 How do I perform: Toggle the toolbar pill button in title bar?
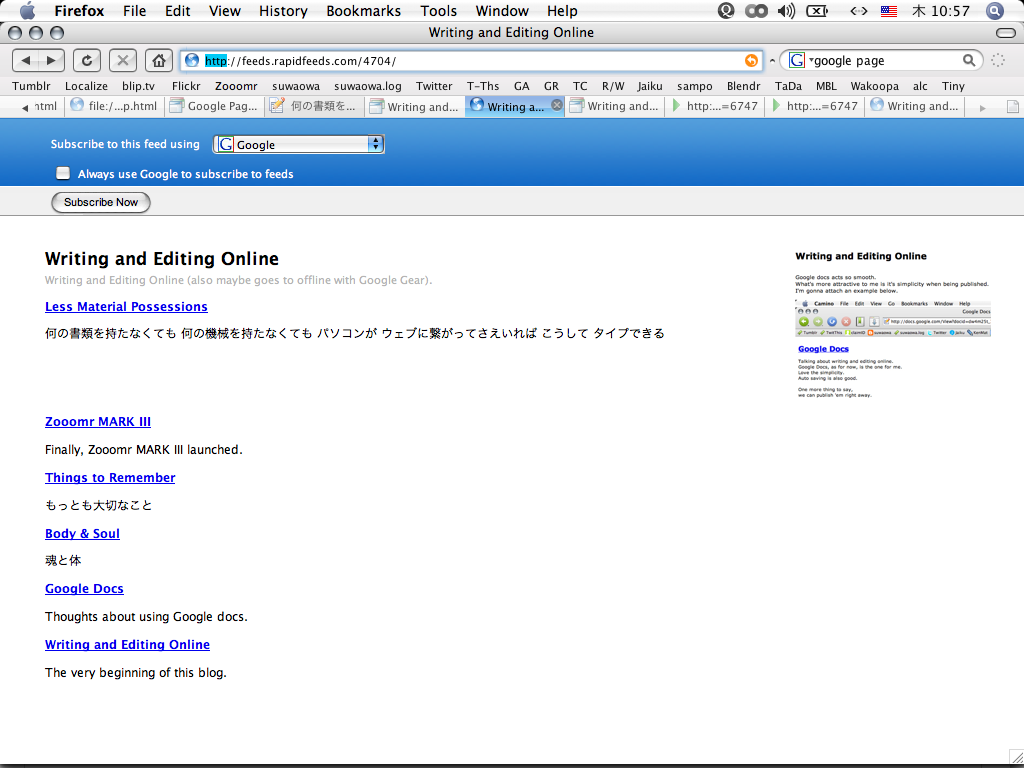point(1006,33)
